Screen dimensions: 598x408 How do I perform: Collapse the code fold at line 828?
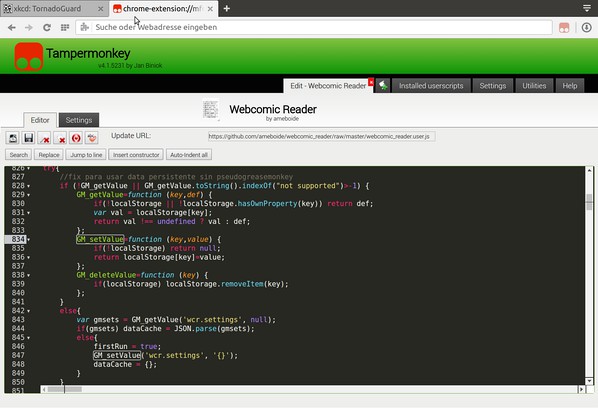coord(29,186)
